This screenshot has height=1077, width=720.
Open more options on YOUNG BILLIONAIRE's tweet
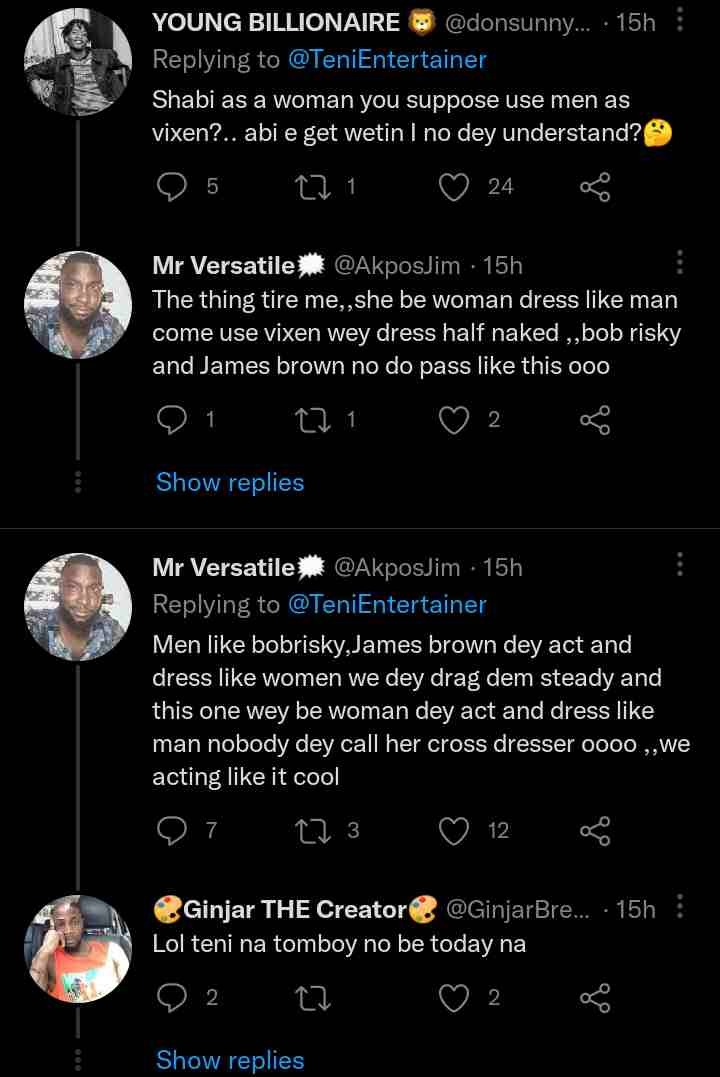coord(680,20)
